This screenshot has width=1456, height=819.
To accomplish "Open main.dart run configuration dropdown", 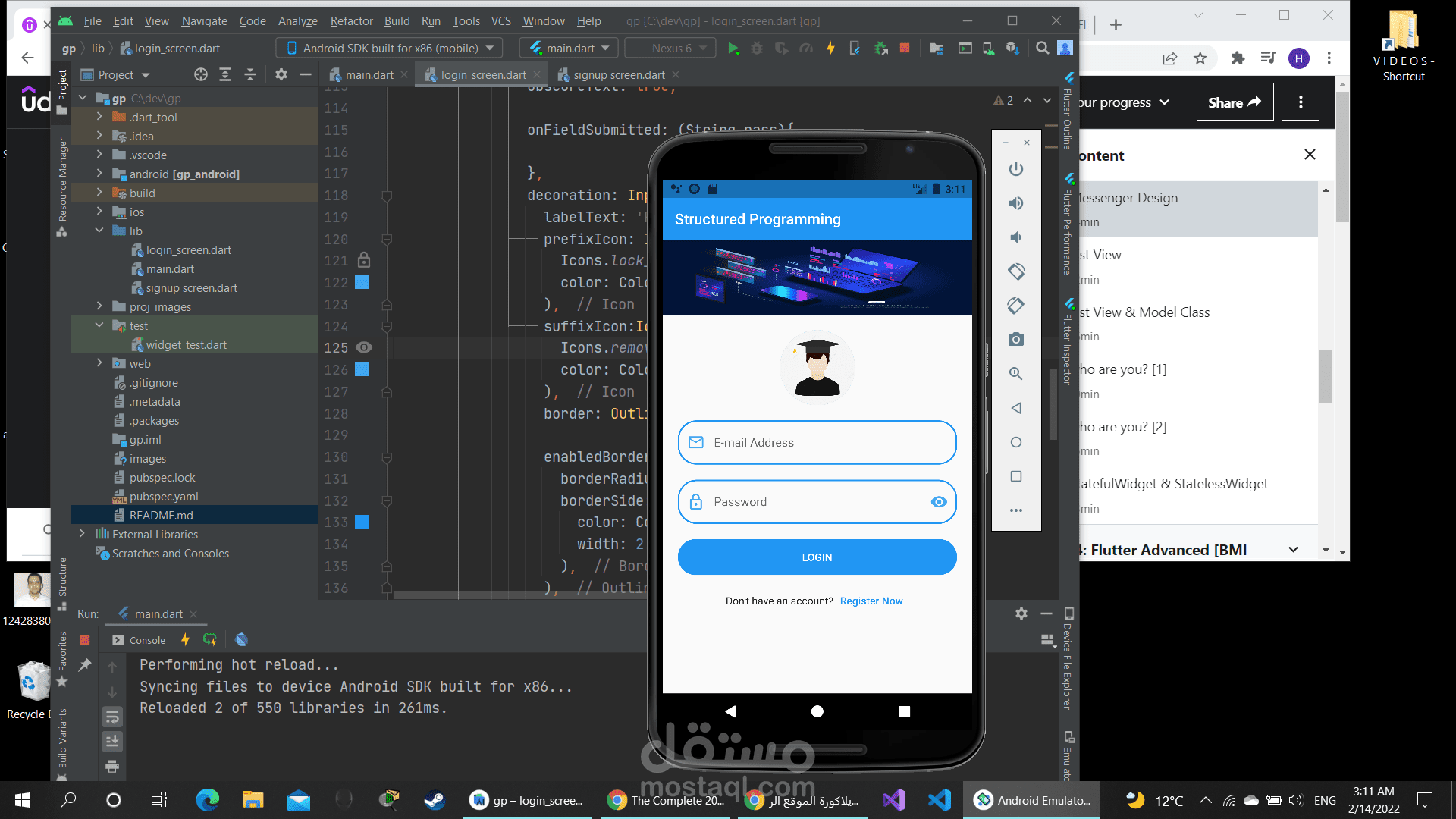I will tap(569, 48).
